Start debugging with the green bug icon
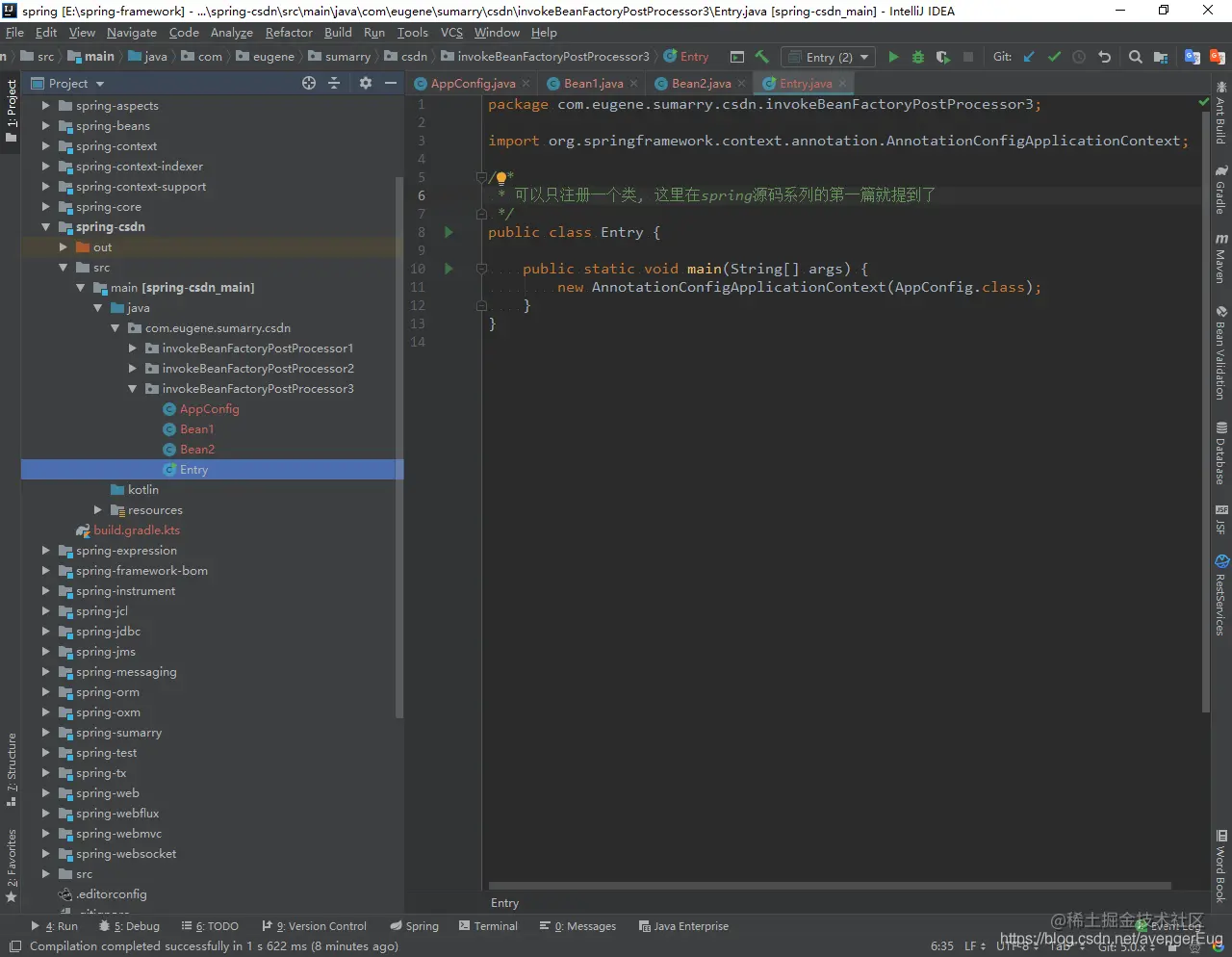The height and width of the screenshot is (957, 1232). (x=918, y=57)
